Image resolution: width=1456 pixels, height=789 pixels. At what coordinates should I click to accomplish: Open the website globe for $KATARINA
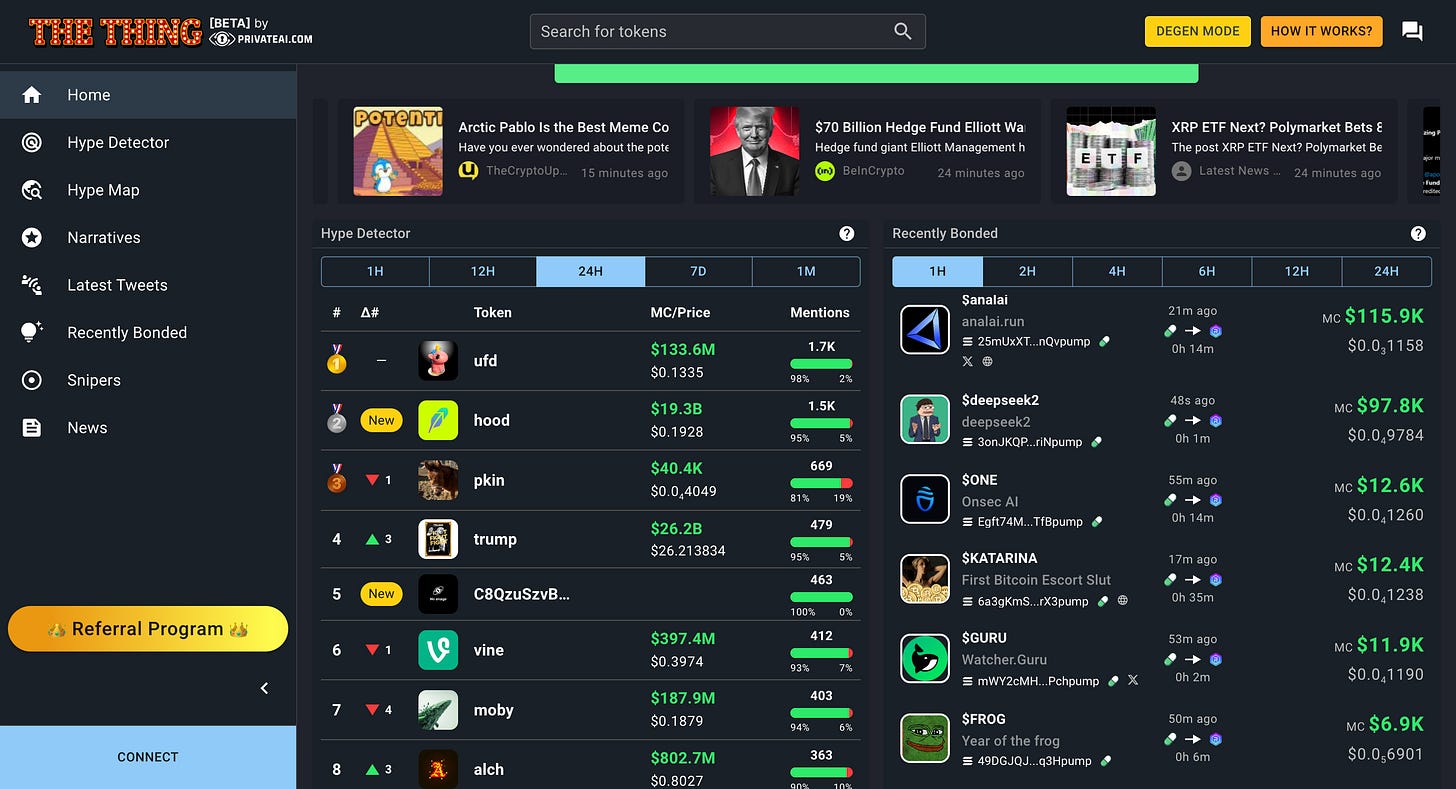[1123, 601]
